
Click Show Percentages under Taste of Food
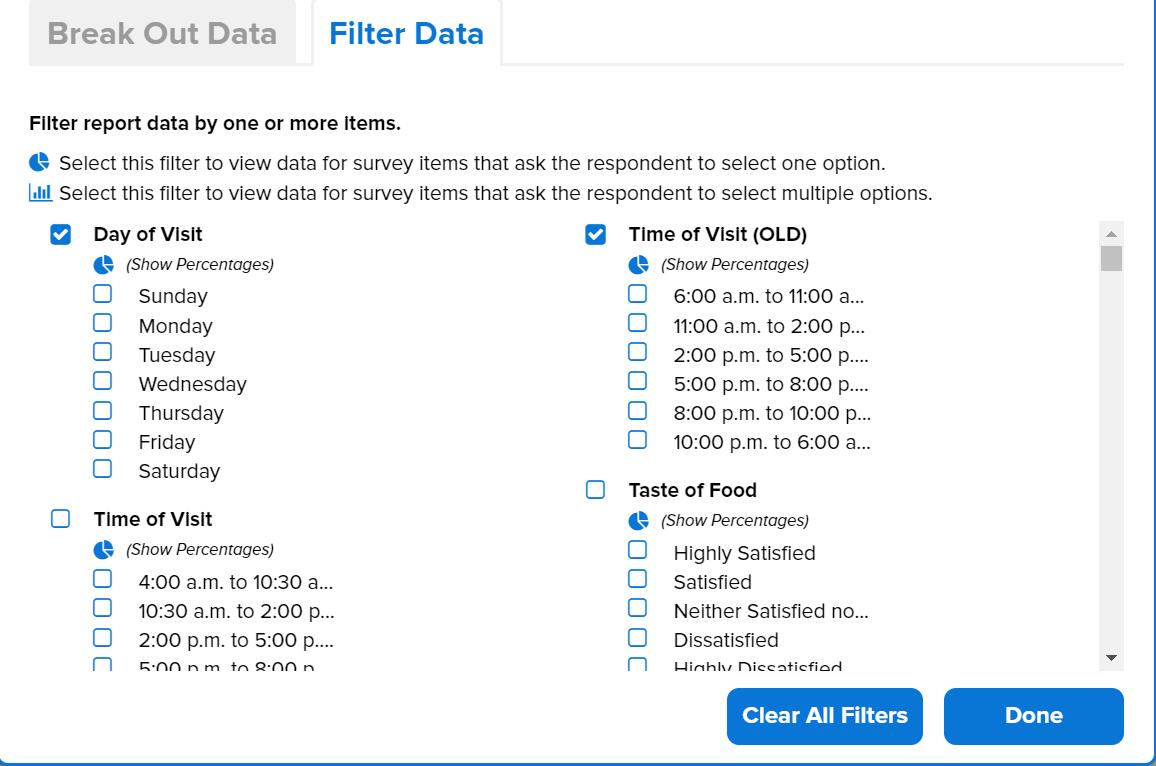[734, 521]
